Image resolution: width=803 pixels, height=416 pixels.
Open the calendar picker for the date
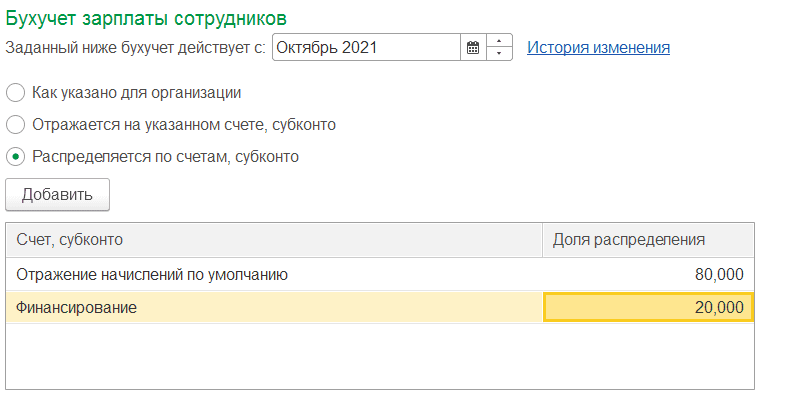[473, 48]
